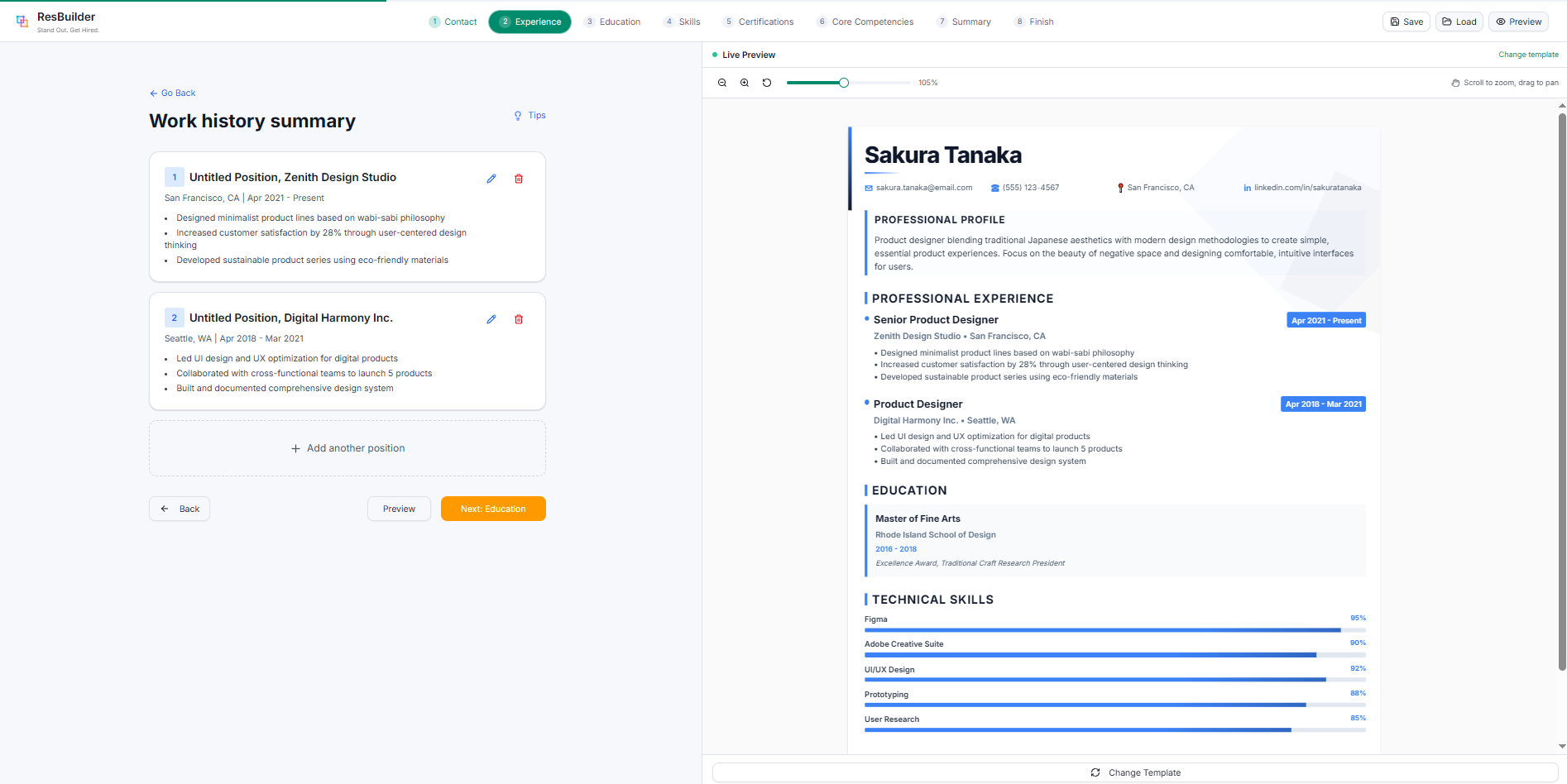Go to the Education step tab

click(612, 22)
